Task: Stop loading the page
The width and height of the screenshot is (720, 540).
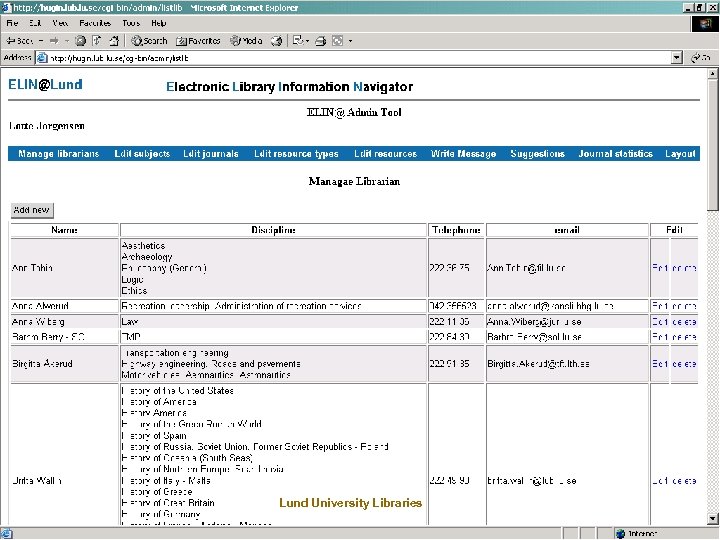Action: coord(80,41)
